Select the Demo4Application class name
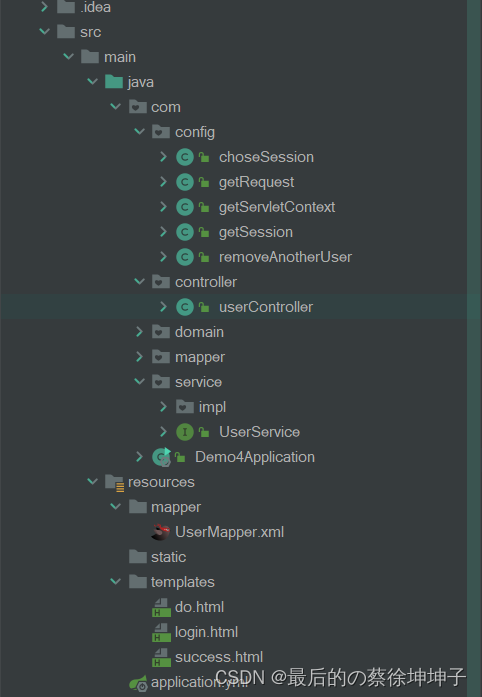 (255, 457)
